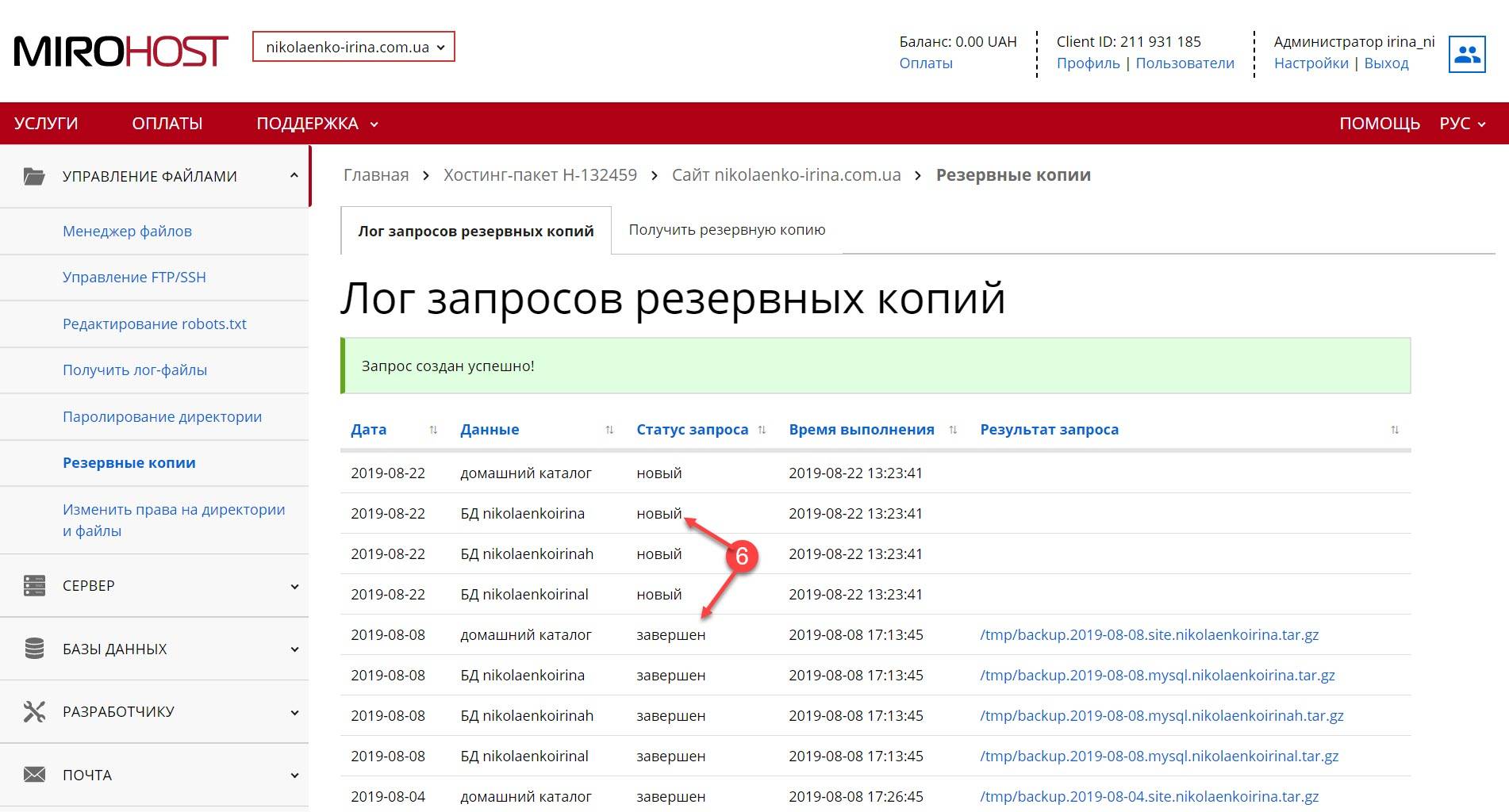Click the Статус запроса column header
1509x812 pixels.
(692, 430)
